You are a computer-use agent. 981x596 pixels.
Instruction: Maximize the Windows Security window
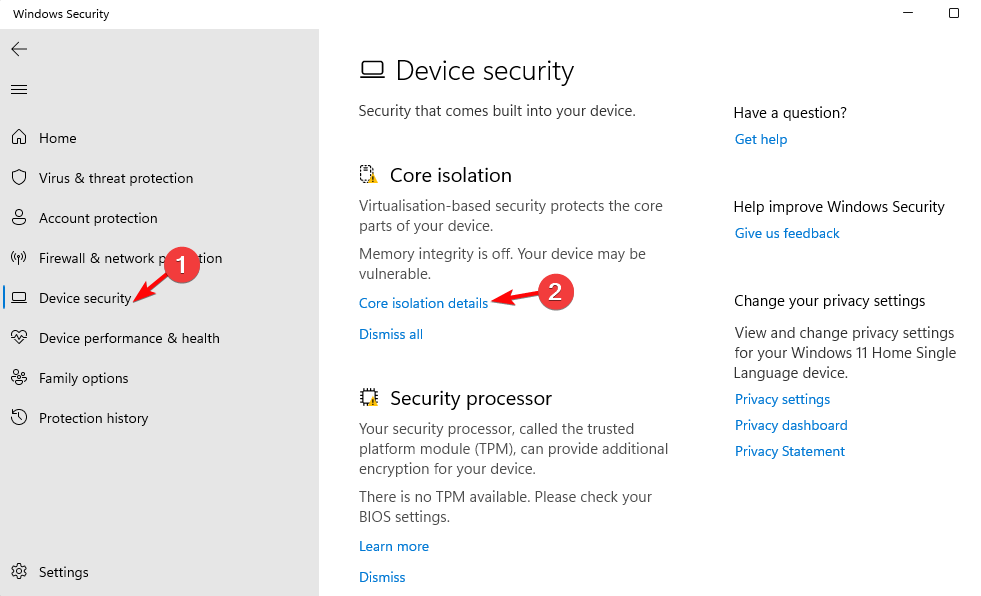tap(953, 13)
